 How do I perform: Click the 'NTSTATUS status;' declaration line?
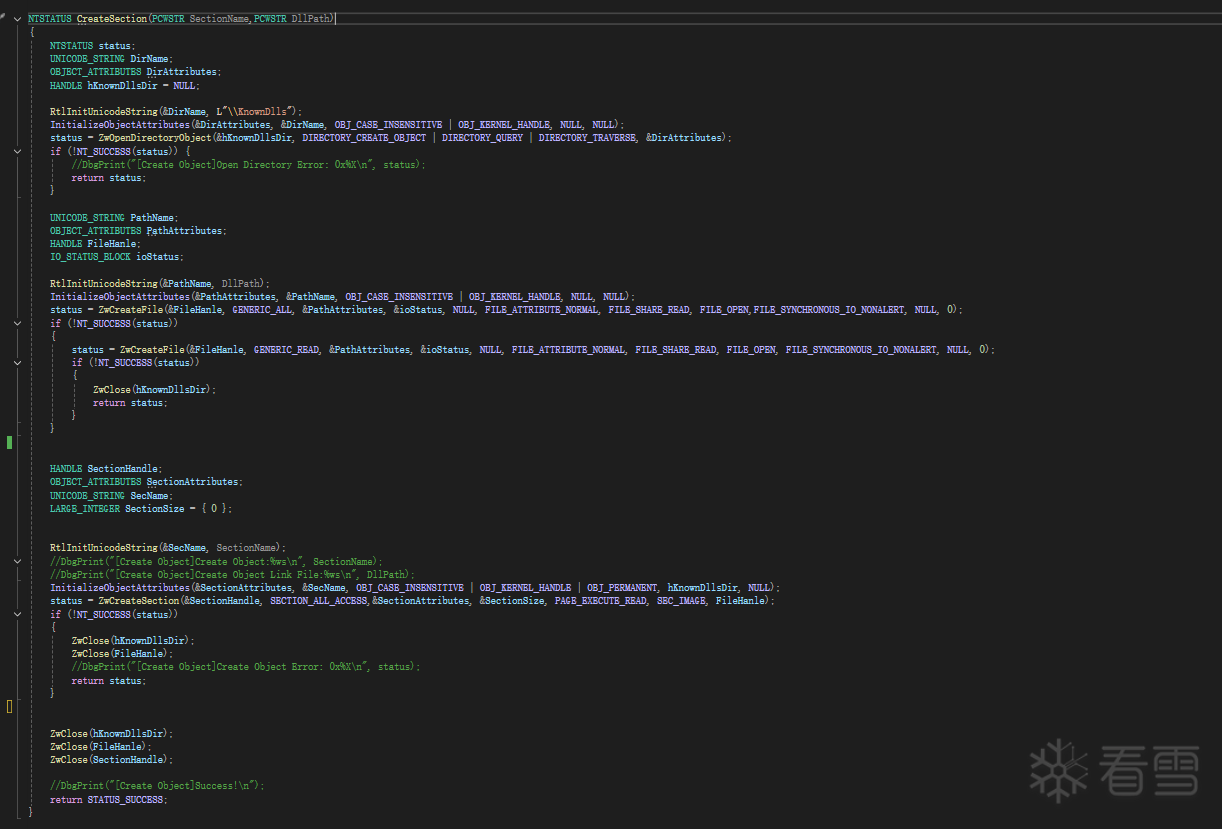click(92, 45)
